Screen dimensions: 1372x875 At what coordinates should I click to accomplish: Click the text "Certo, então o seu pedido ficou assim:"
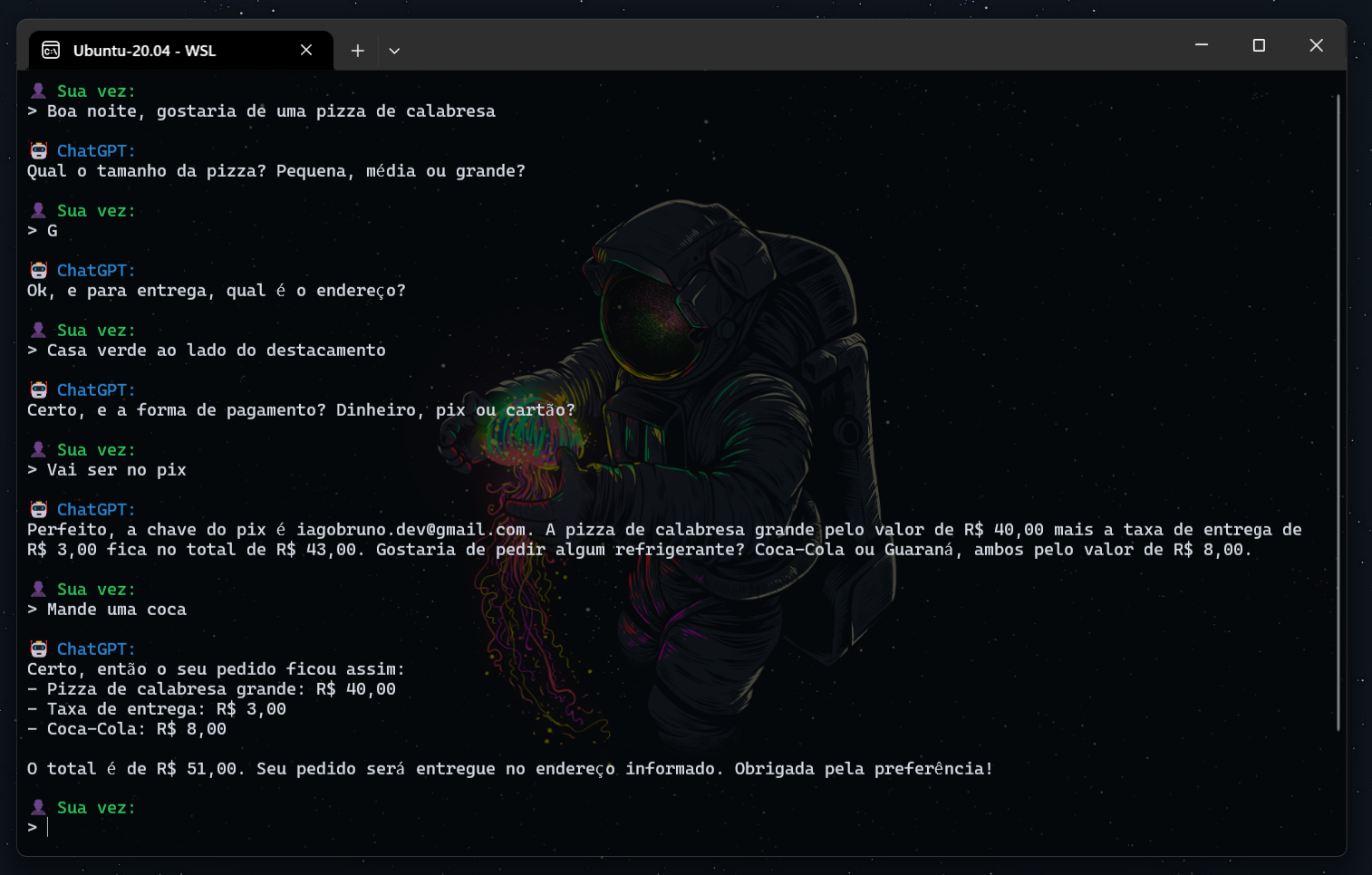coord(216,669)
